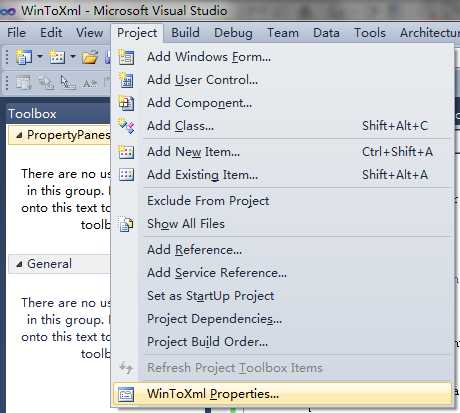The height and width of the screenshot is (413, 460).
Task: Open the File menu
Action: click(16, 33)
